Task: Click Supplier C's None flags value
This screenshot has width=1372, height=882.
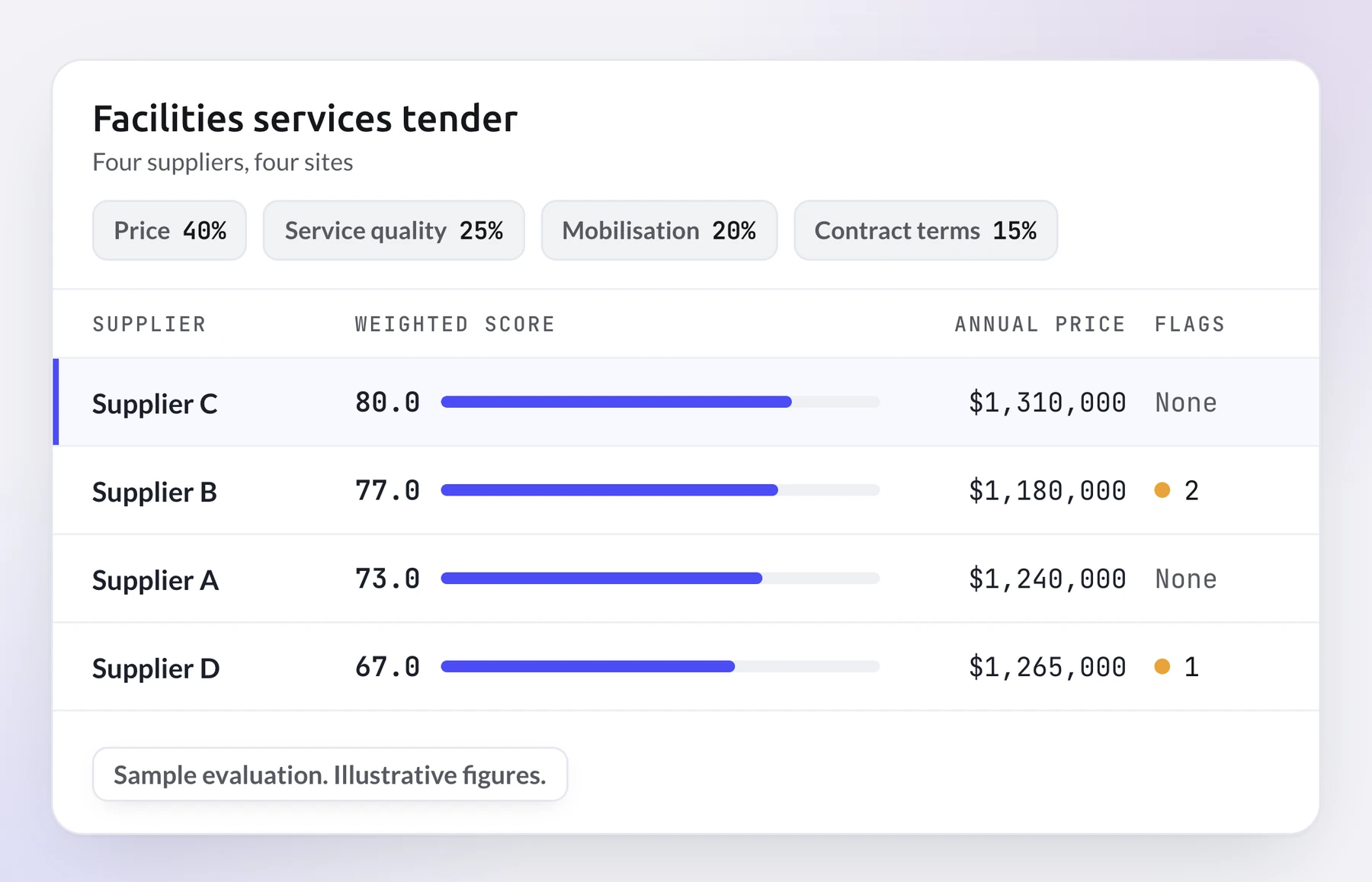Action: point(1186,403)
